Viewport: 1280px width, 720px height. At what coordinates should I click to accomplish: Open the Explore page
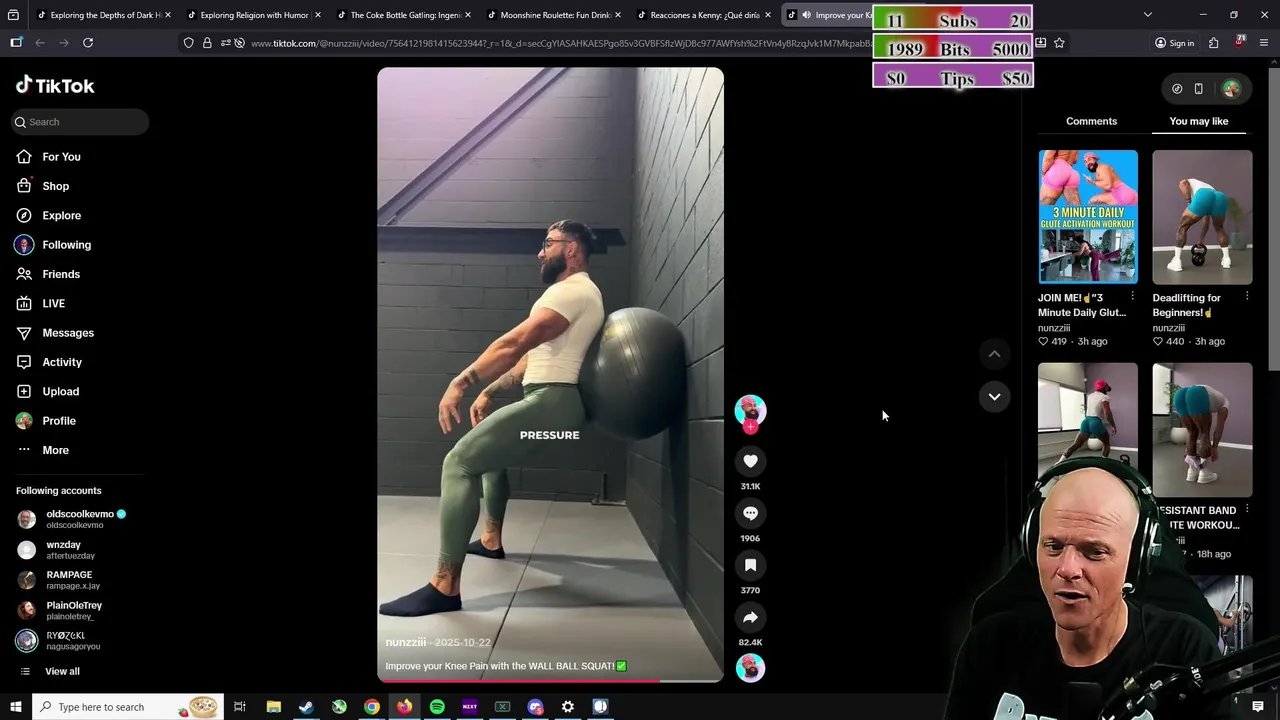click(x=61, y=215)
